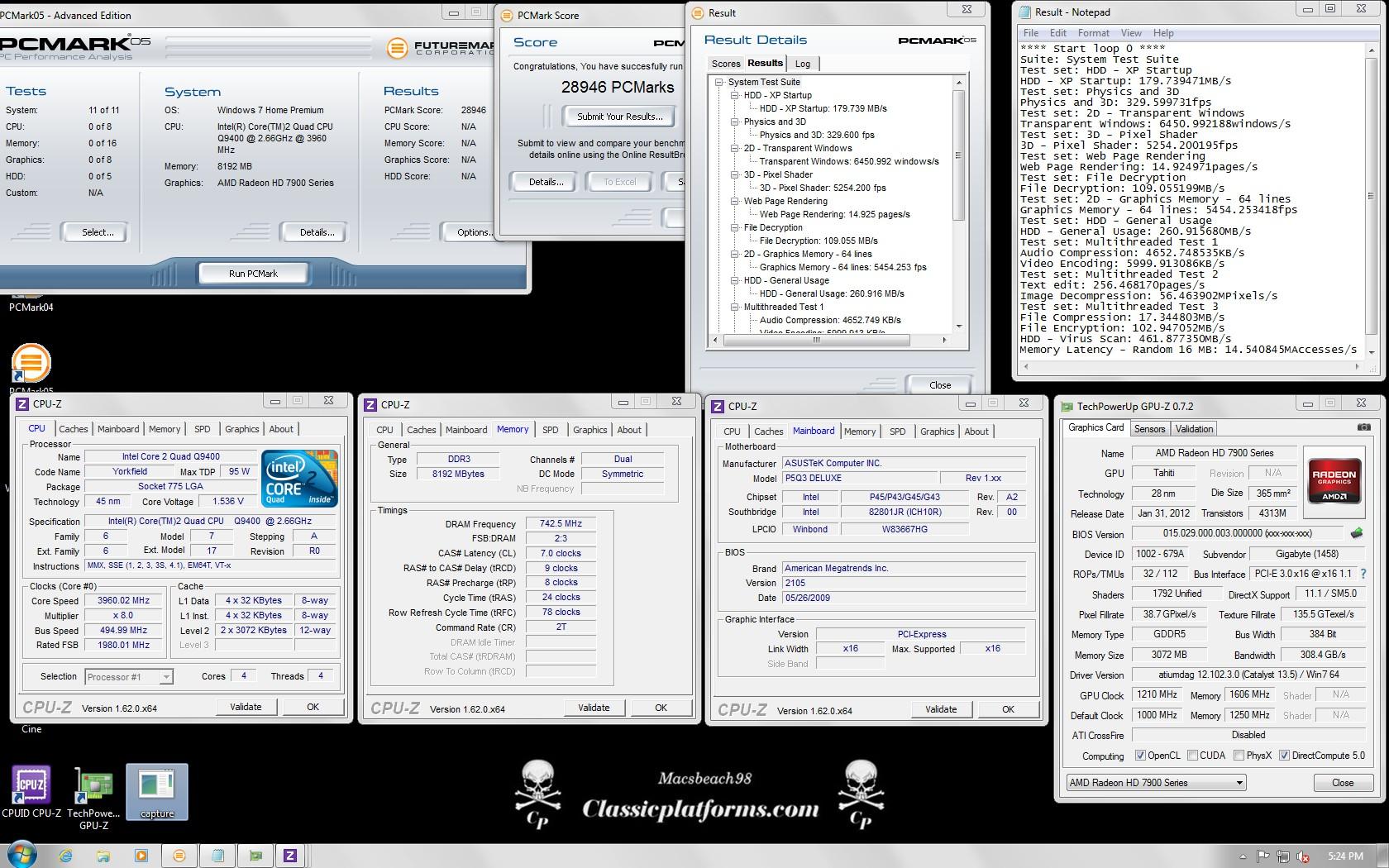Switch to Scores tab in Result Details
Screen dimensions: 1389x868
tap(726, 64)
